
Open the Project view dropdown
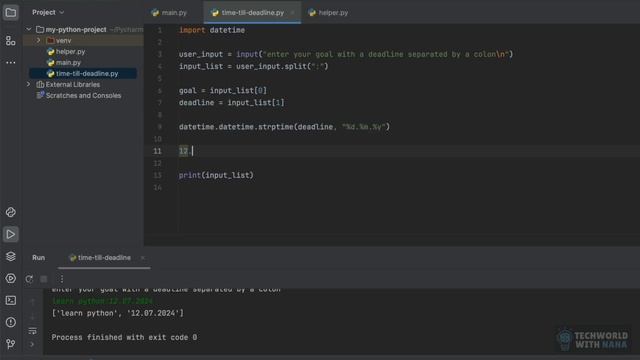(x=48, y=13)
